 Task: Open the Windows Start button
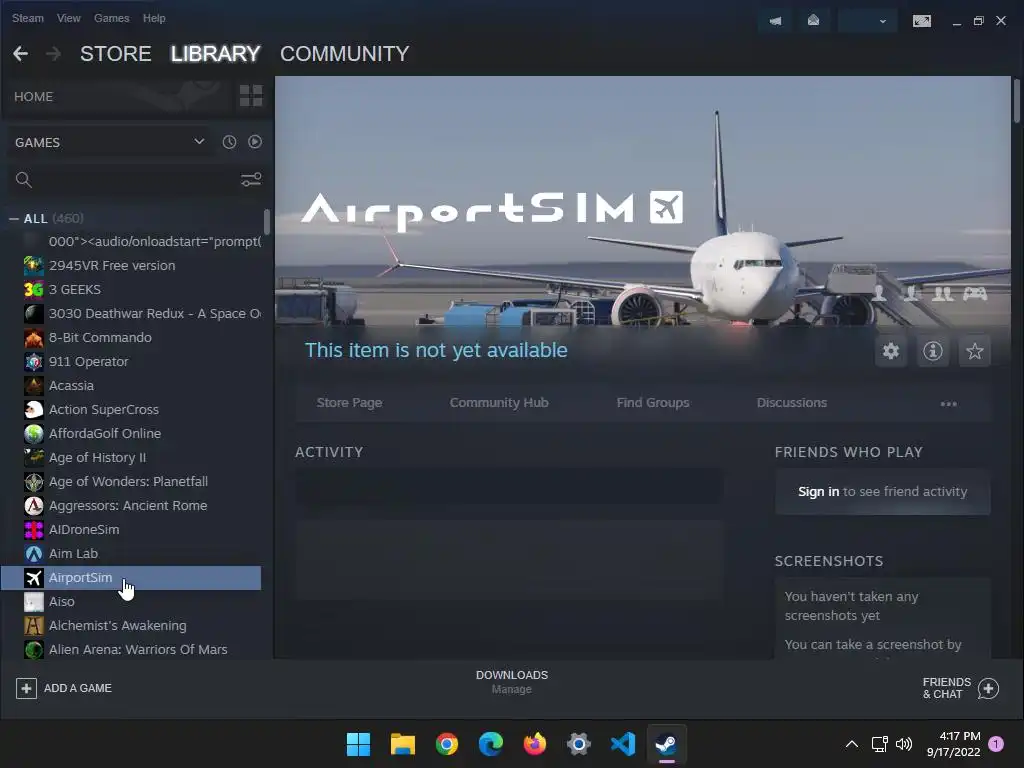click(x=358, y=744)
